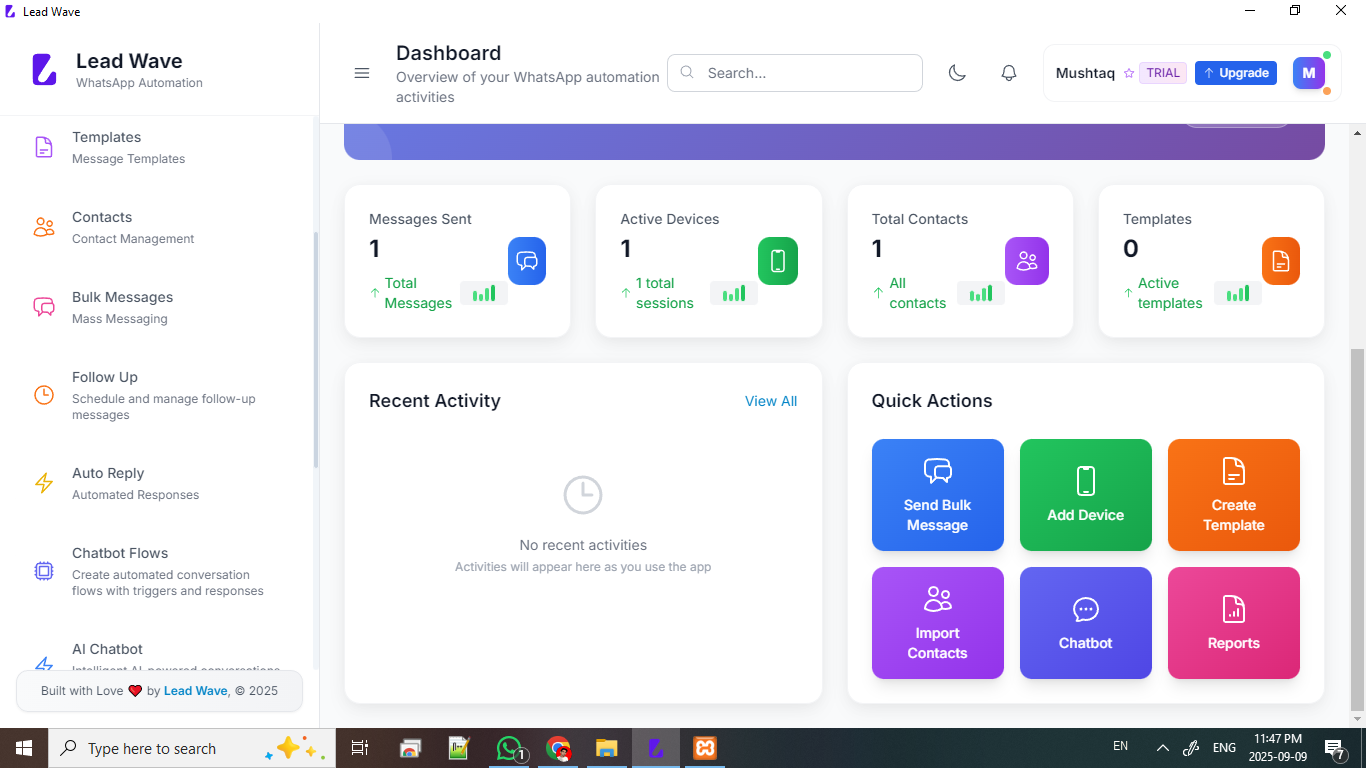Click the Chatbot Flows chip icon in sidebar
This screenshot has width=1366, height=768.
[x=44, y=571]
